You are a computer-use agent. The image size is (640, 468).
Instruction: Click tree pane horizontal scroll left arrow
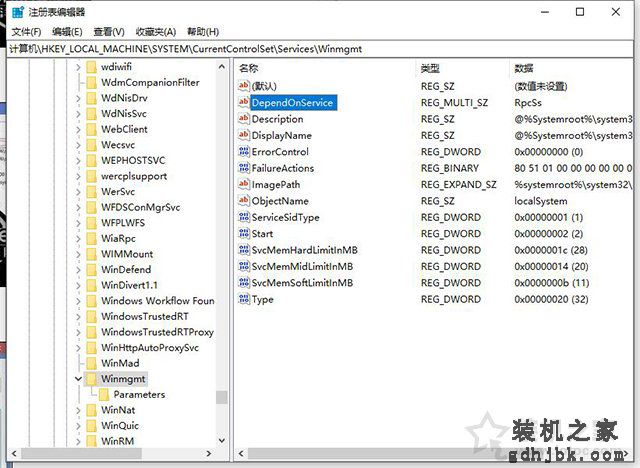point(14,453)
